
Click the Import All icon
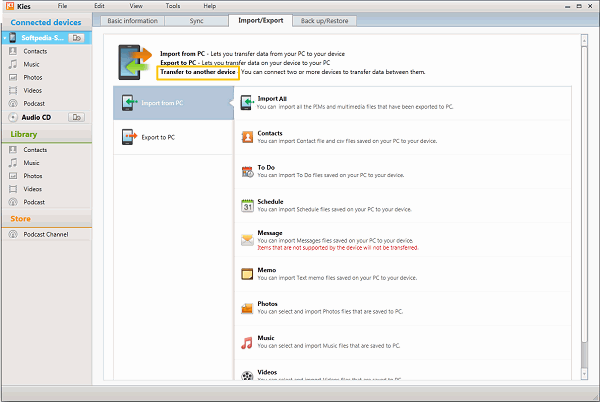(x=246, y=103)
